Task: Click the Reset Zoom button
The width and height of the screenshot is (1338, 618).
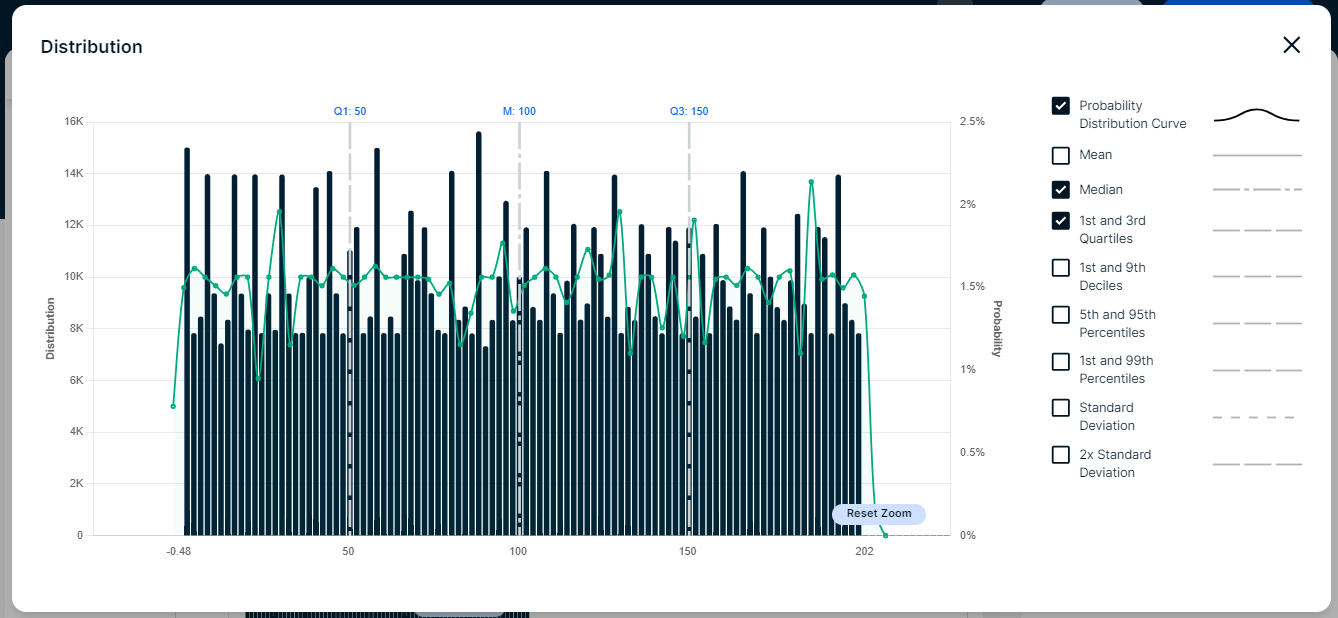Action: 879,514
